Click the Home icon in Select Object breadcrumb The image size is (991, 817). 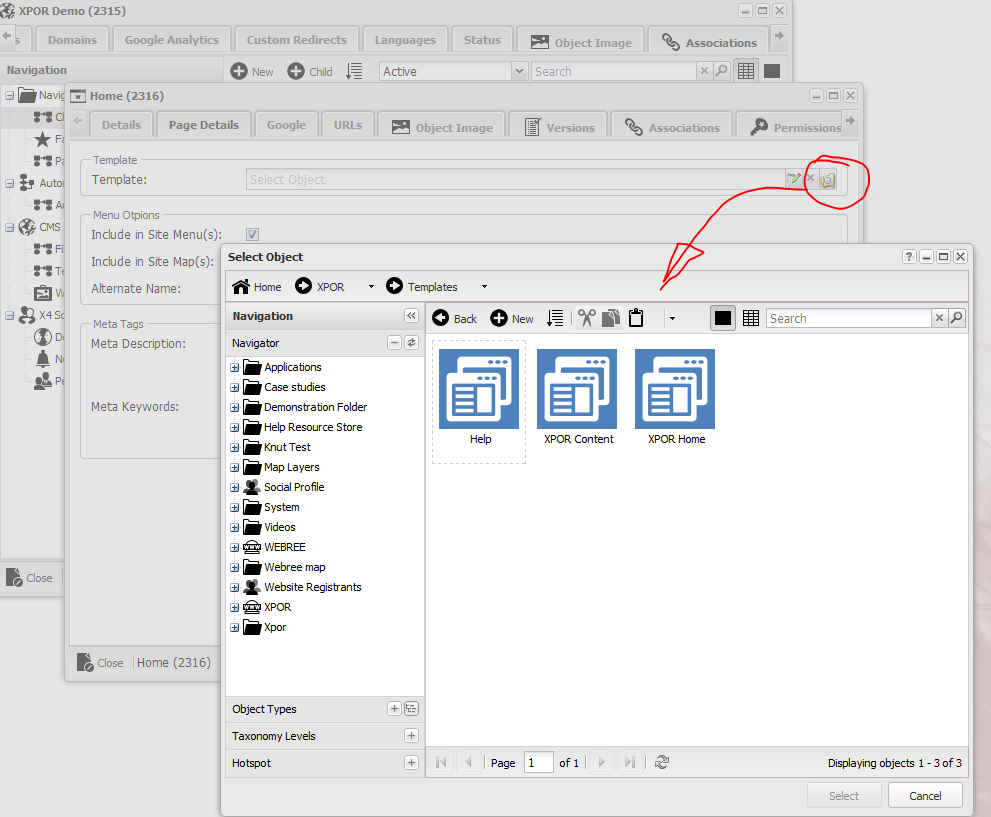241,287
